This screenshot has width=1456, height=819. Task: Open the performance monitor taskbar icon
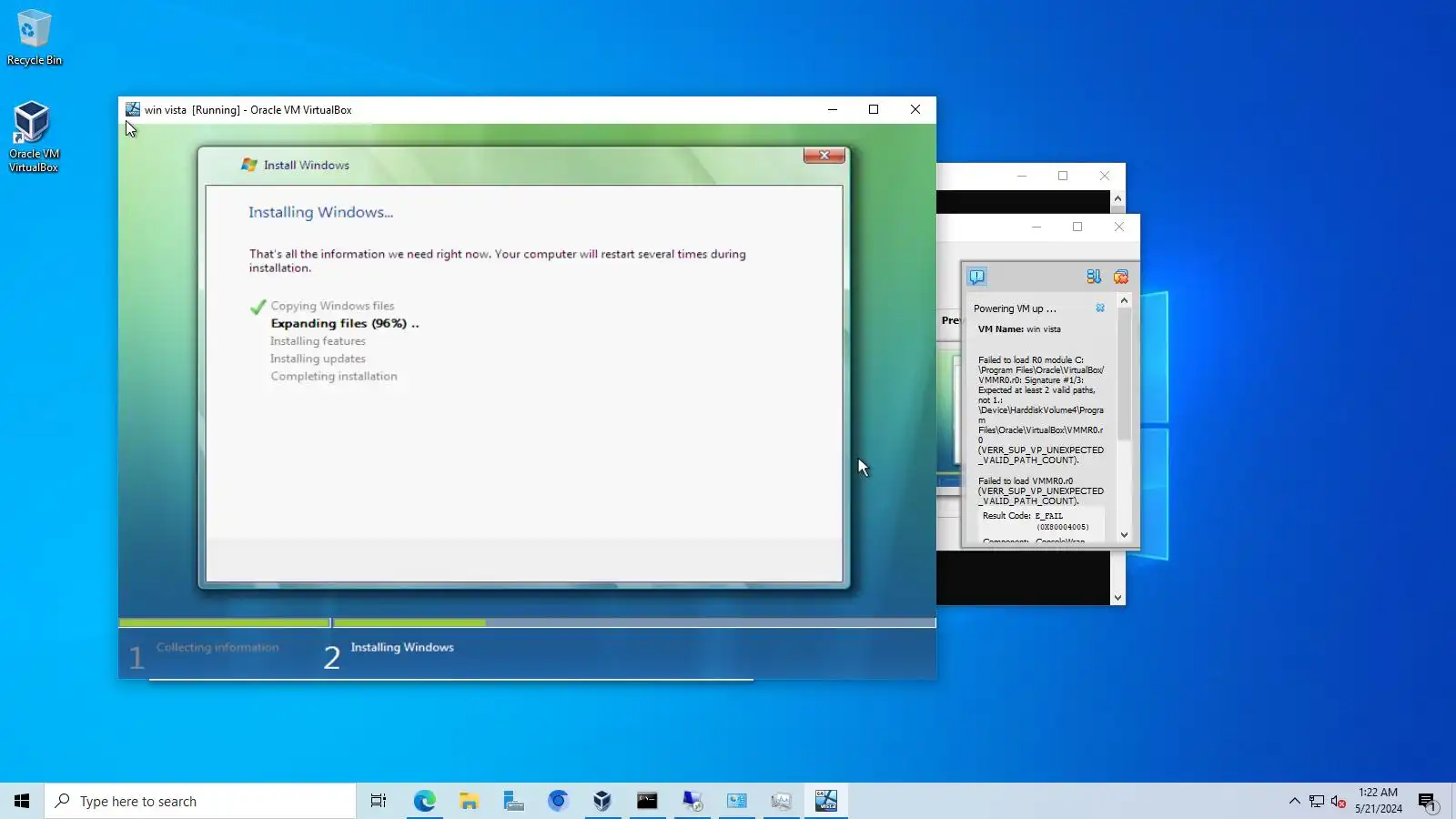coord(781,801)
